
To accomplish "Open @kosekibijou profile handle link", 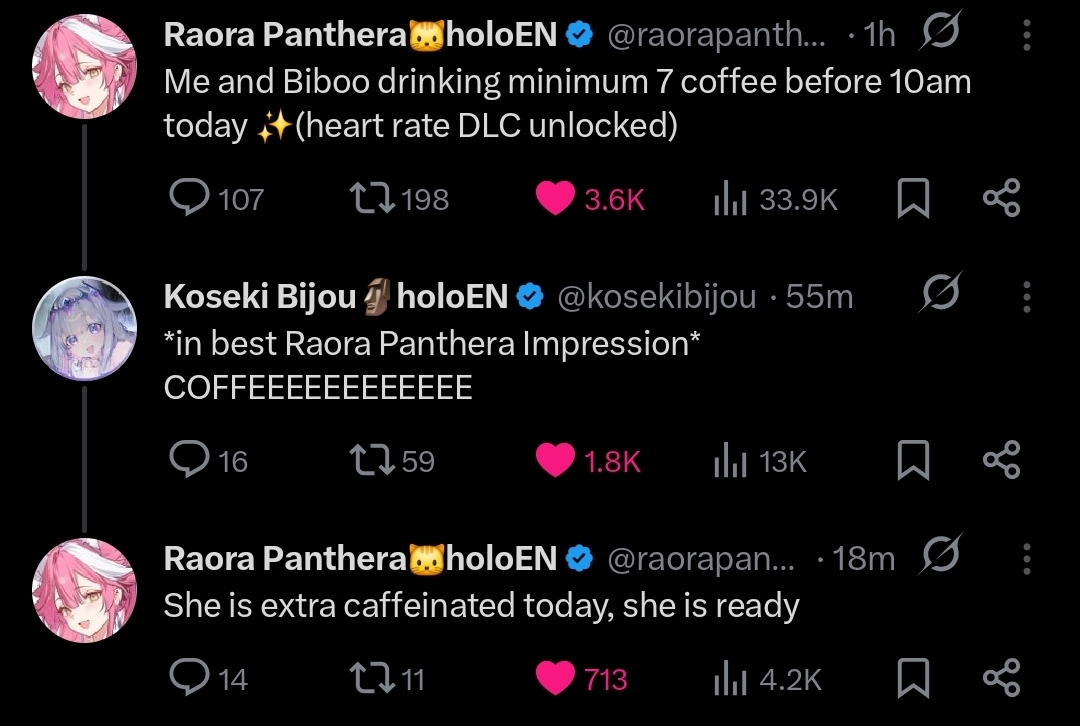I will (x=656, y=297).
